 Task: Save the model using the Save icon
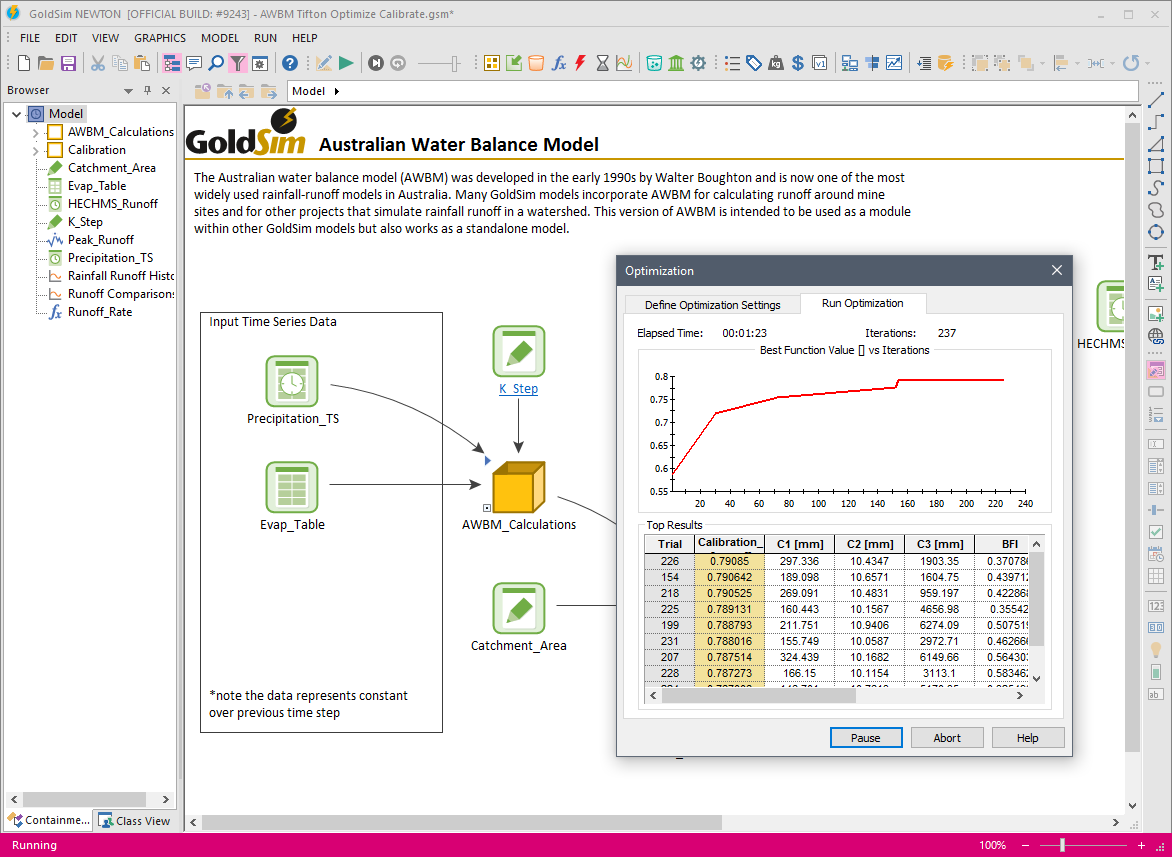[68, 63]
